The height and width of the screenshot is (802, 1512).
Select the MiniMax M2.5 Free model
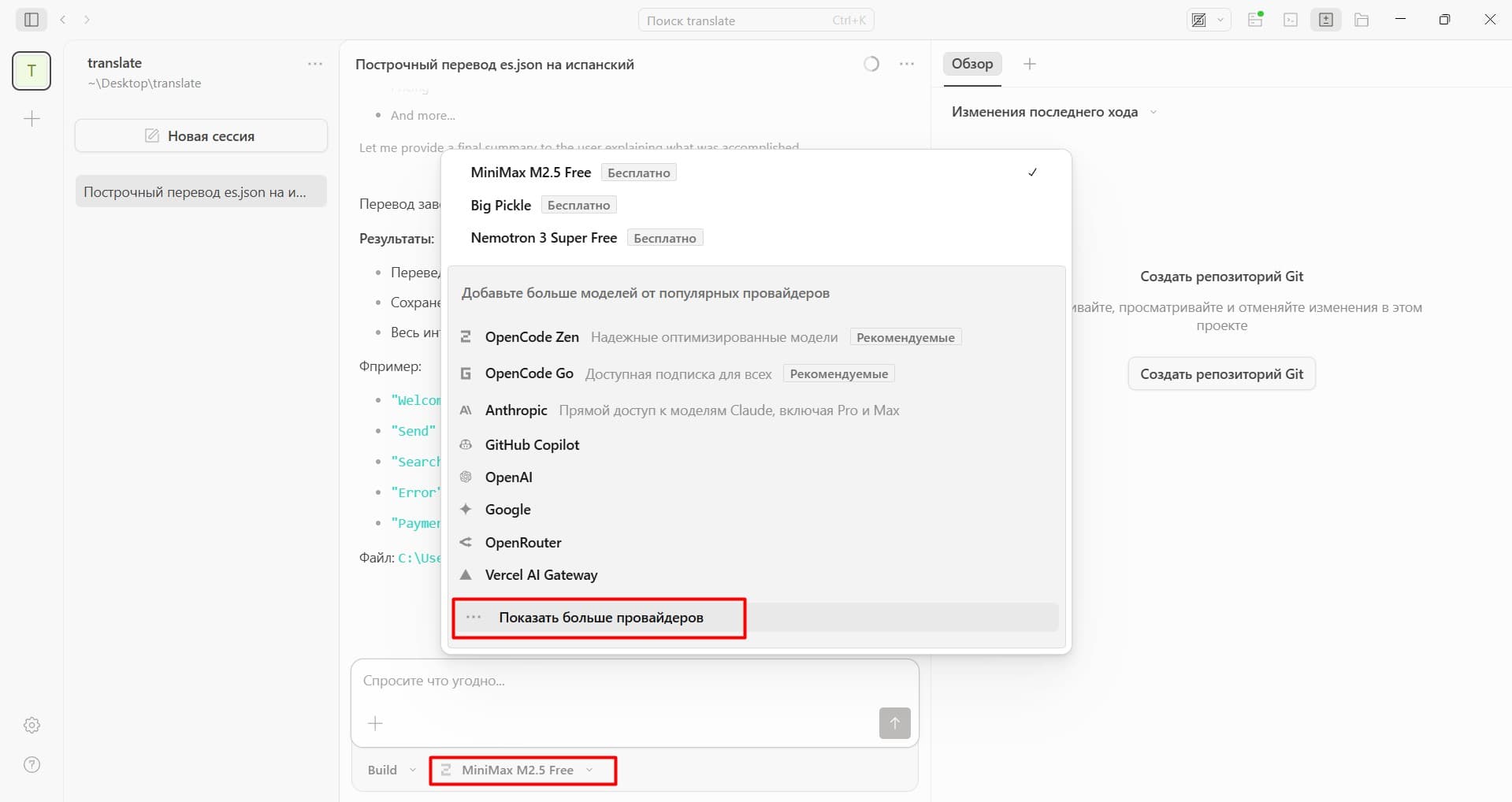pos(756,173)
